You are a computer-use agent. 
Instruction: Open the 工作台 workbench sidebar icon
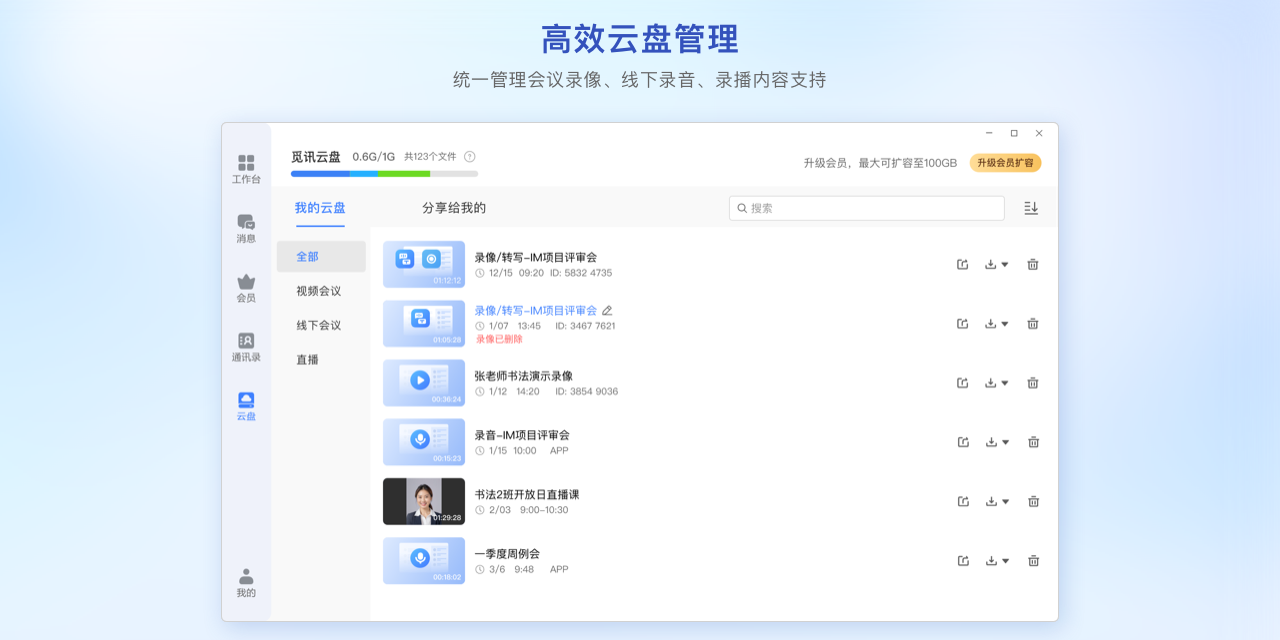click(246, 168)
